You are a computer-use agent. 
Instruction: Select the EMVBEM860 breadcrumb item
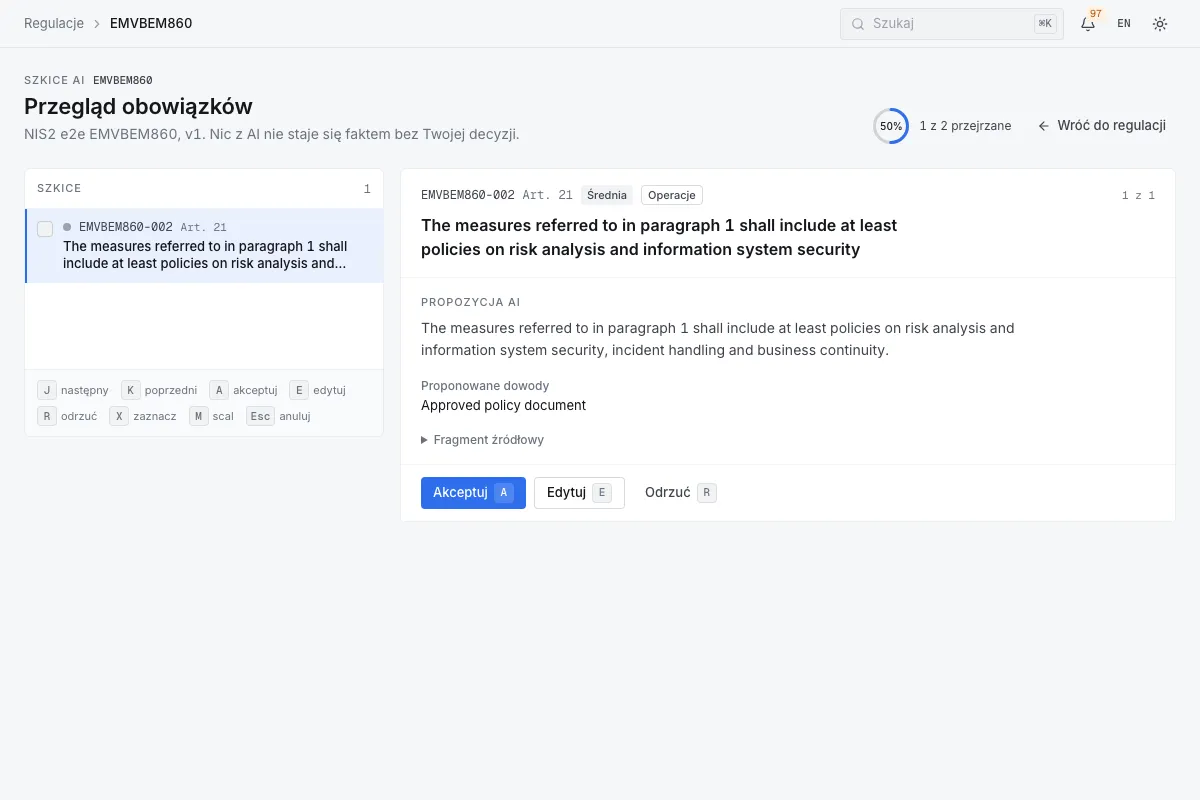tap(151, 23)
